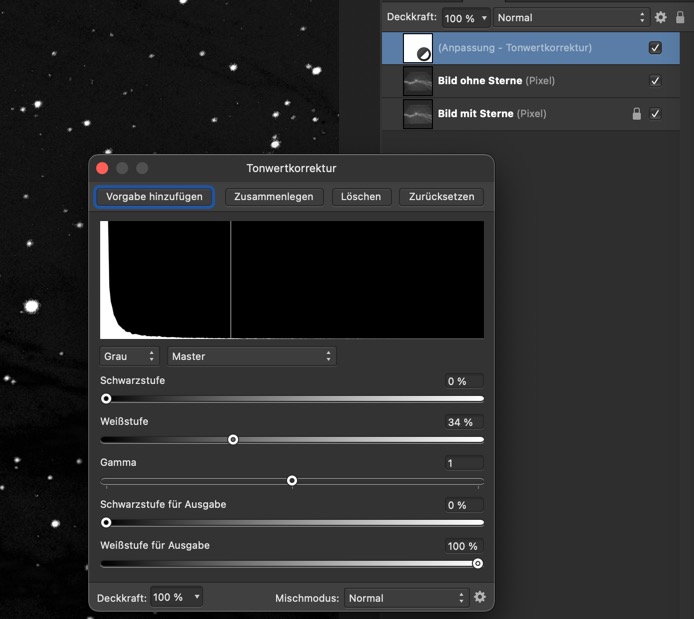Toggle visibility of Tonwertkorrektur adjustment layer
Viewport: 694px width, 619px height.
[x=655, y=48]
